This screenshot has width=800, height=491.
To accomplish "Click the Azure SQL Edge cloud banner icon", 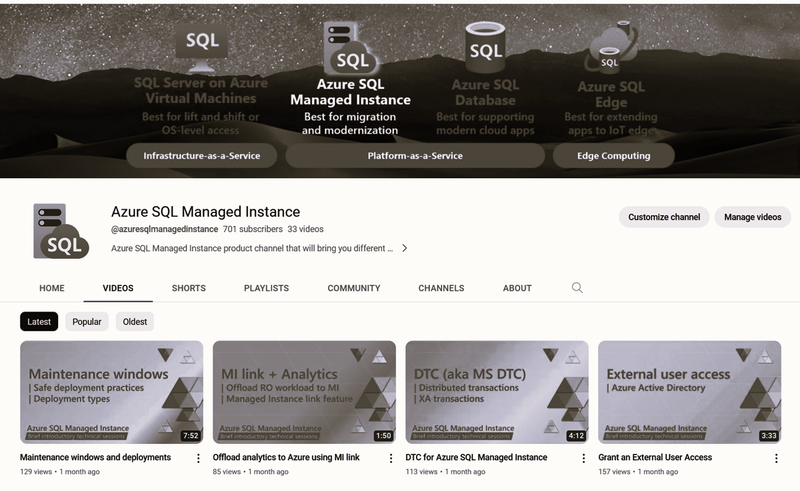I will [x=611, y=47].
